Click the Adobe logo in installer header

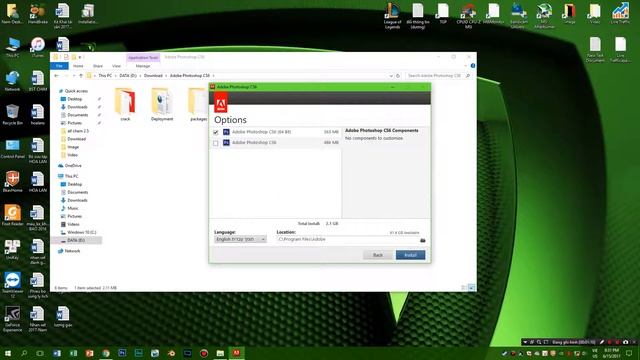tap(221, 103)
